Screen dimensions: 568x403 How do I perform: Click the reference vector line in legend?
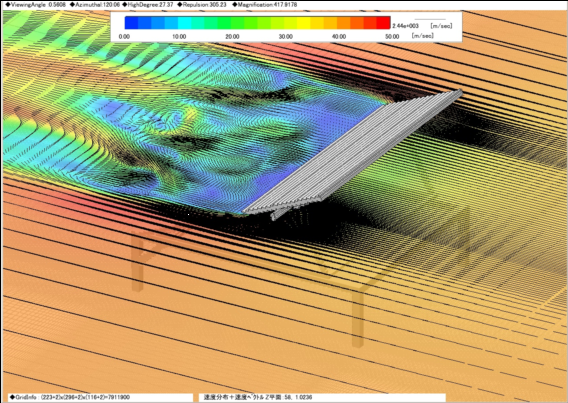[430, 19]
